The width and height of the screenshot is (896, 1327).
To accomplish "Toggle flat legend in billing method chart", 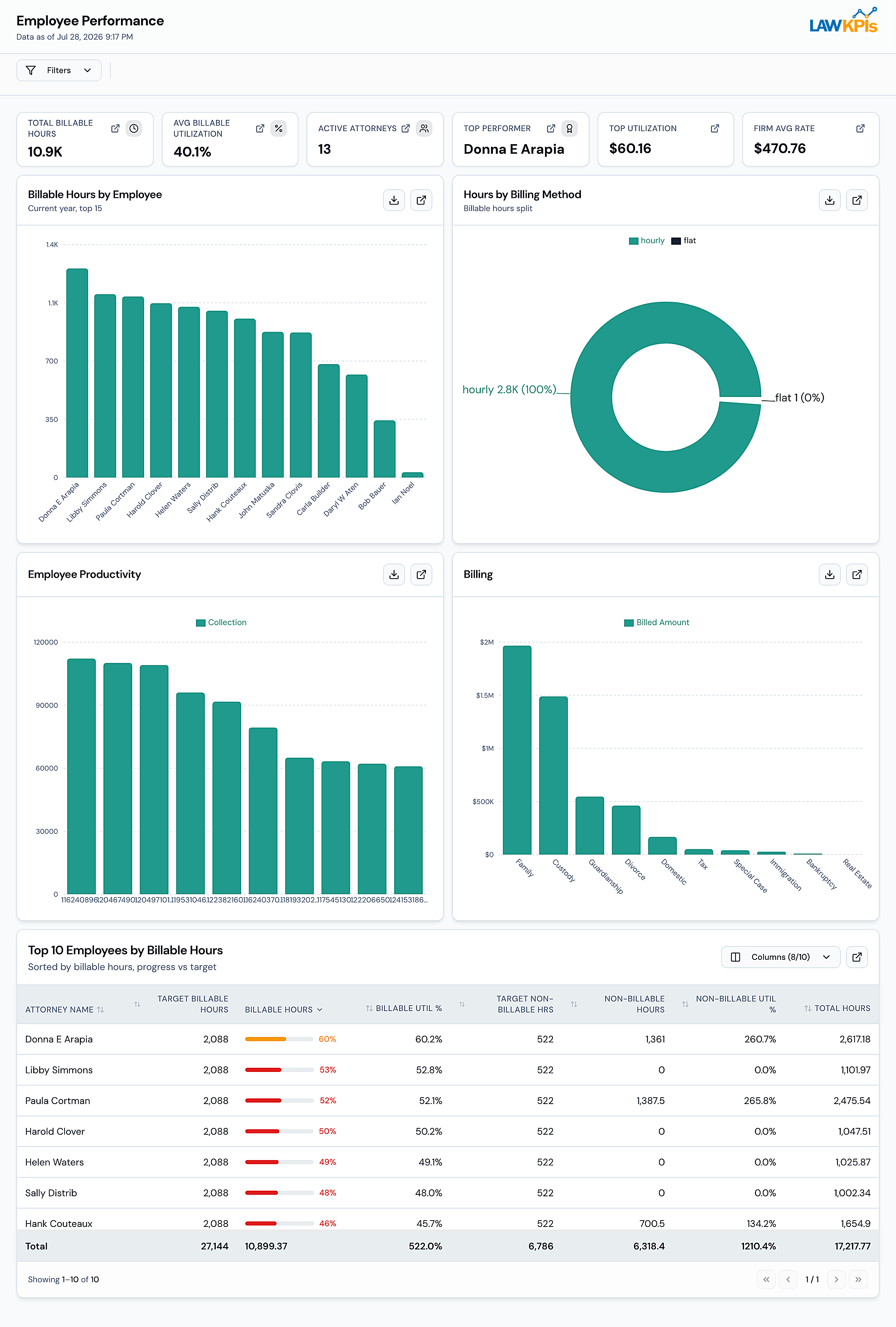I will pyautogui.click(x=684, y=241).
